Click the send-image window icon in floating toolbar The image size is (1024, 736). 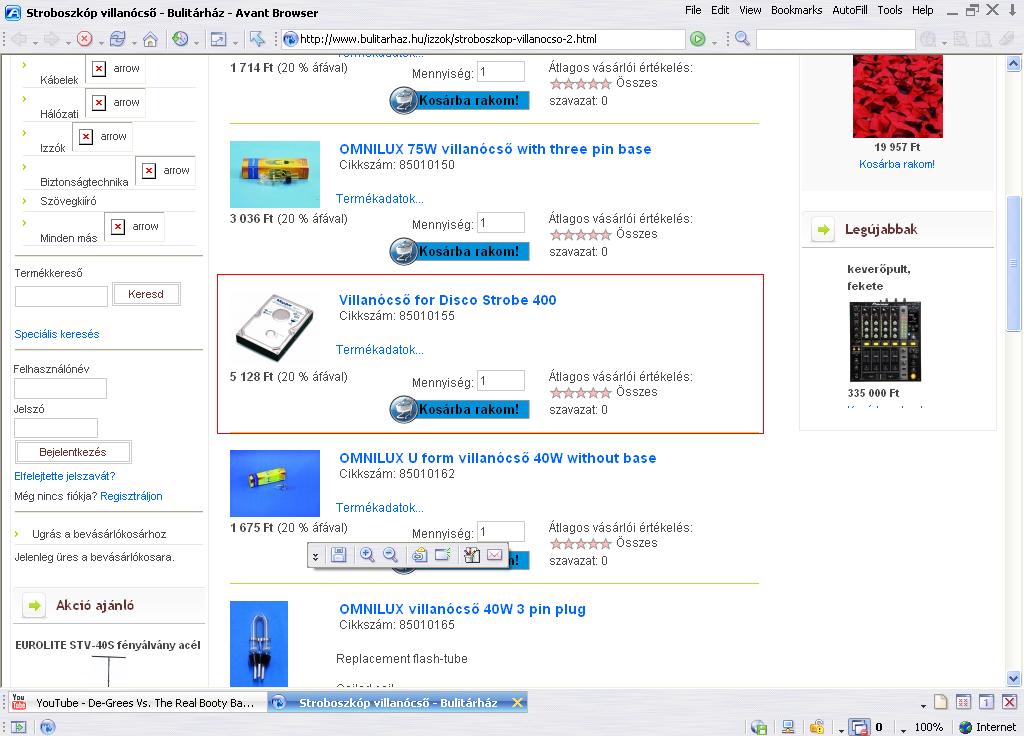pyautogui.click(x=443, y=556)
